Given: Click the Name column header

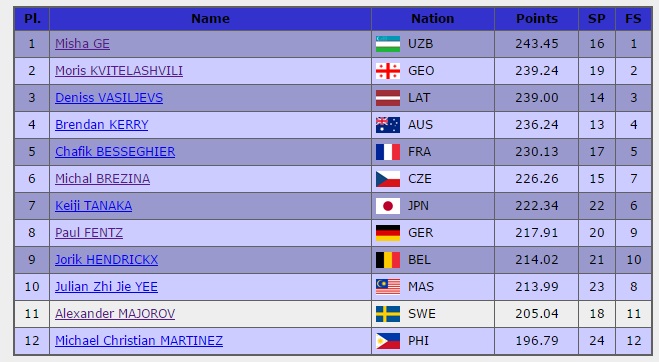Looking at the screenshot, I should click(210, 18).
